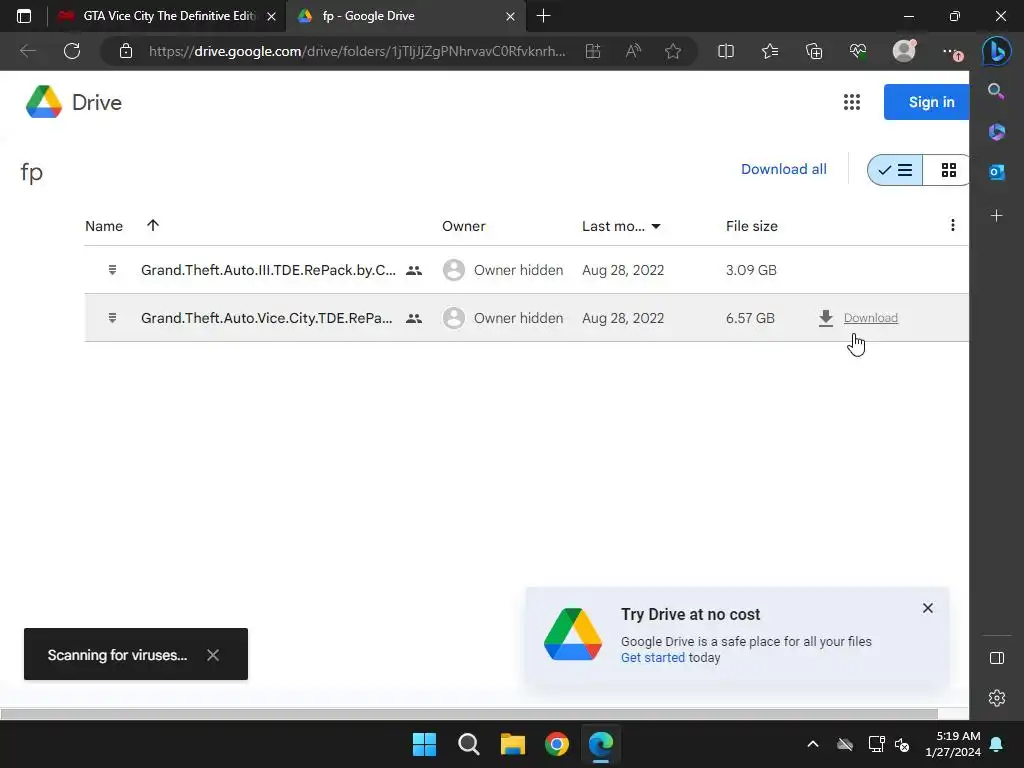Click the horizontal scrollbar

(469, 714)
